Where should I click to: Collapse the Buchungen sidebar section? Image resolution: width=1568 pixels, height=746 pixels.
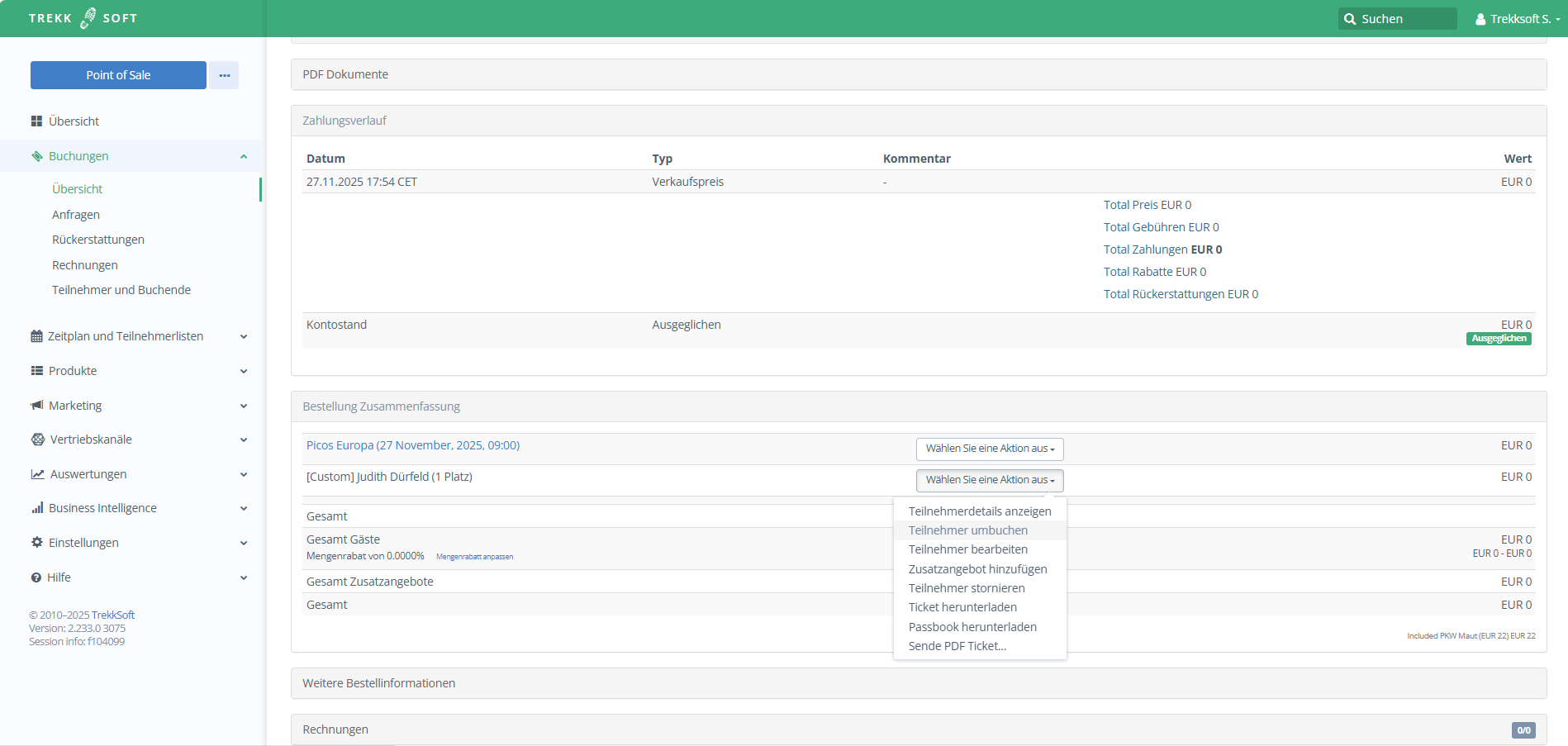tap(244, 156)
